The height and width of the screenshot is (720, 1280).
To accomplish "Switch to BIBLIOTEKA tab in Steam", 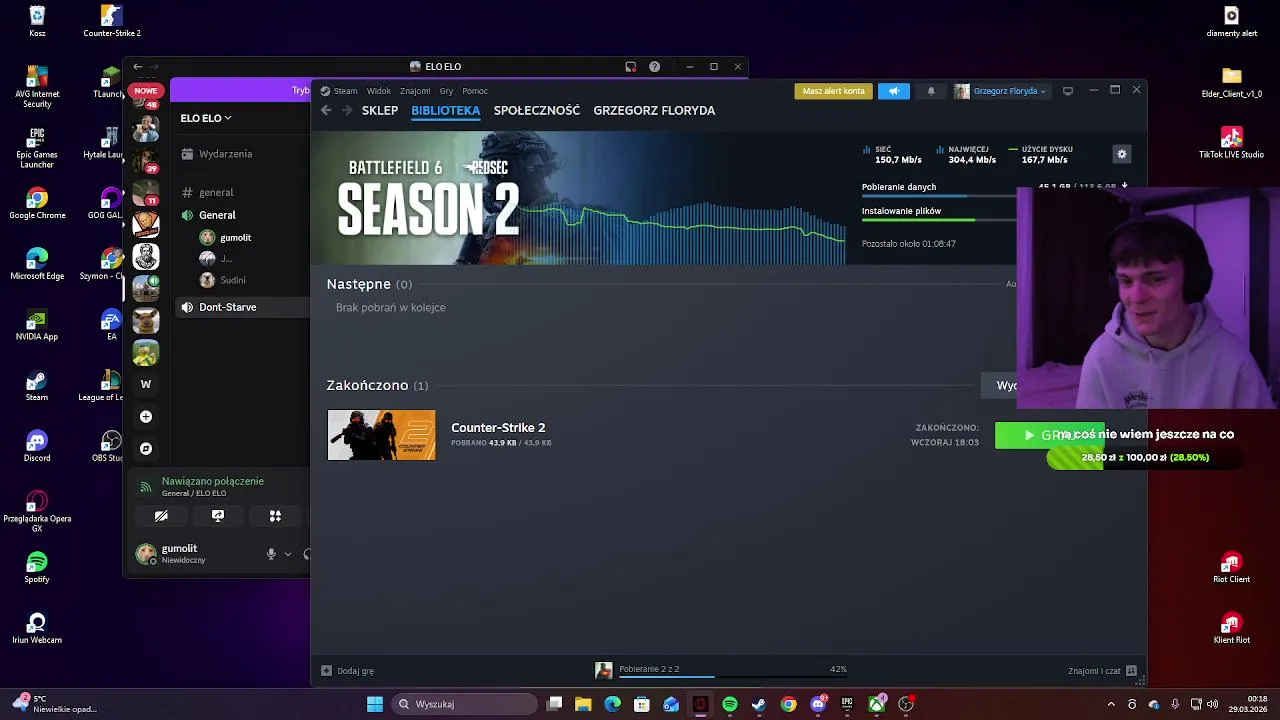I will point(446,110).
